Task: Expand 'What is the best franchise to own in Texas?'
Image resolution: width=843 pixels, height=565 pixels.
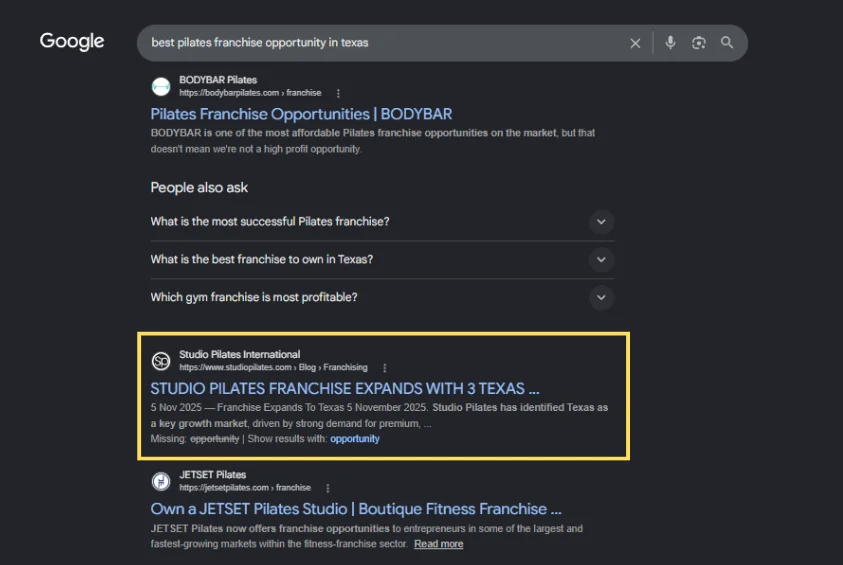Action: click(382, 260)
